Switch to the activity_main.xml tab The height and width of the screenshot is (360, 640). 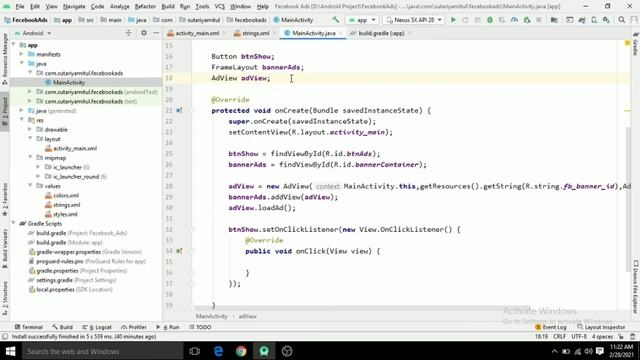point(197,33)
